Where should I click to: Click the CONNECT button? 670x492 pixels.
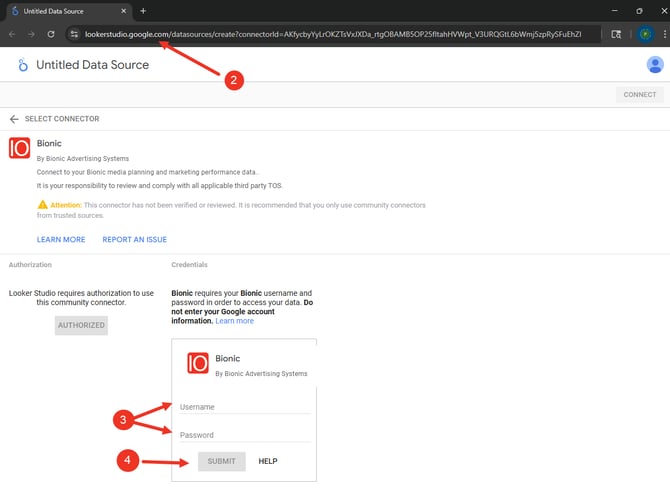coord(639,95)
